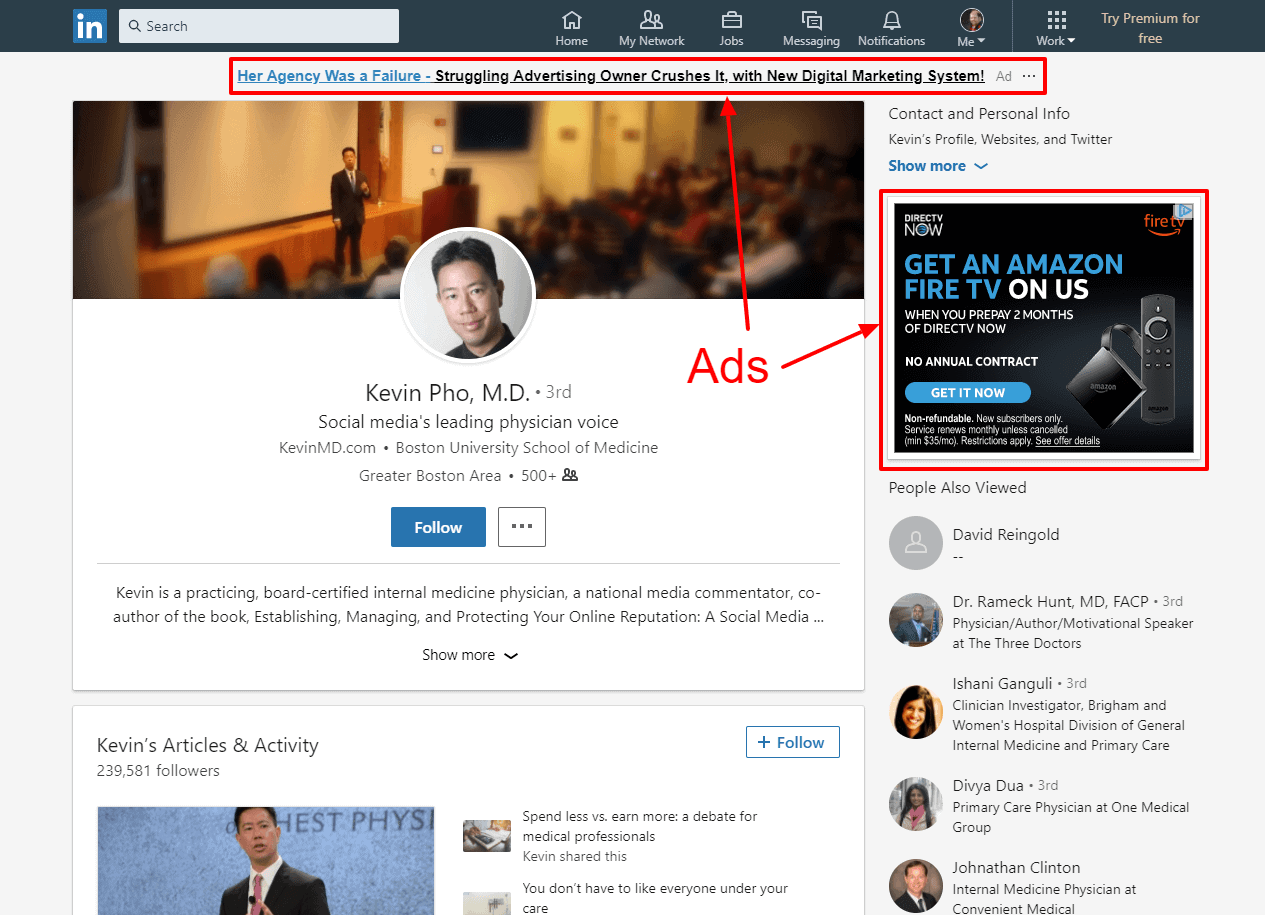
Task: Open 'You don't have to like everyone' article
Action: point(655,897)
